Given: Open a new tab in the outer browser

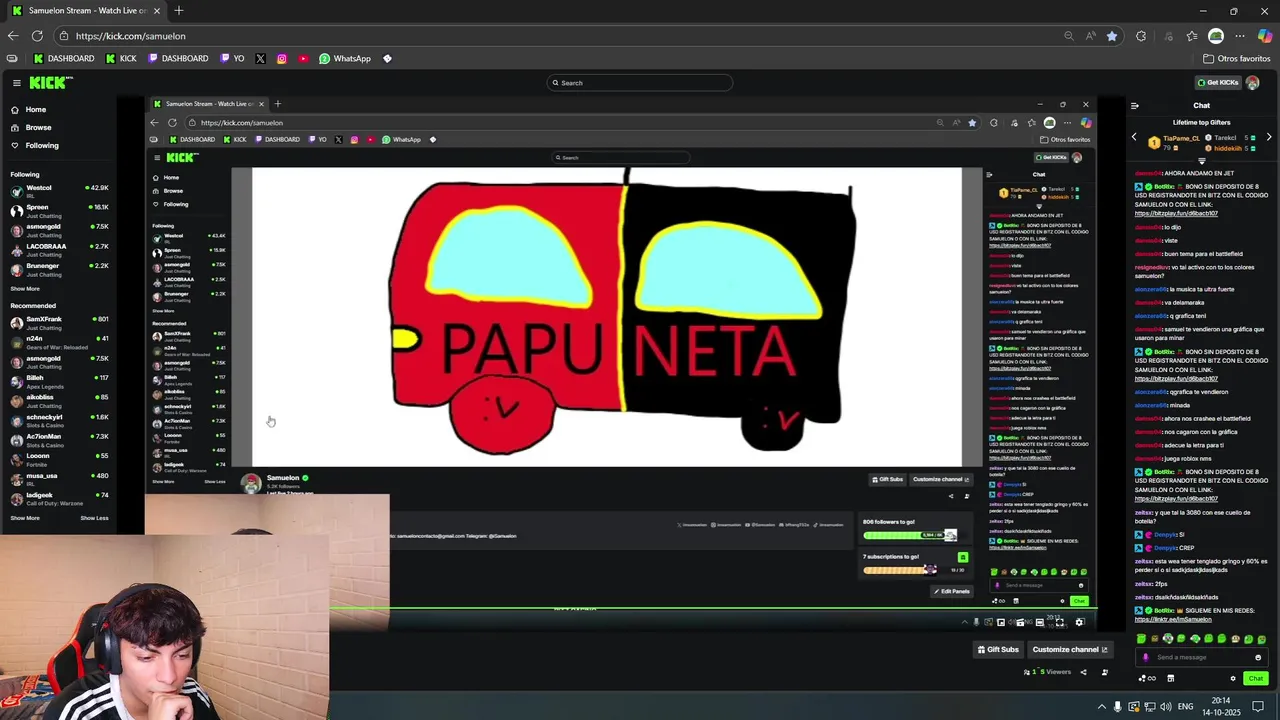Looking at the screenshot, I should click(179, 11).
